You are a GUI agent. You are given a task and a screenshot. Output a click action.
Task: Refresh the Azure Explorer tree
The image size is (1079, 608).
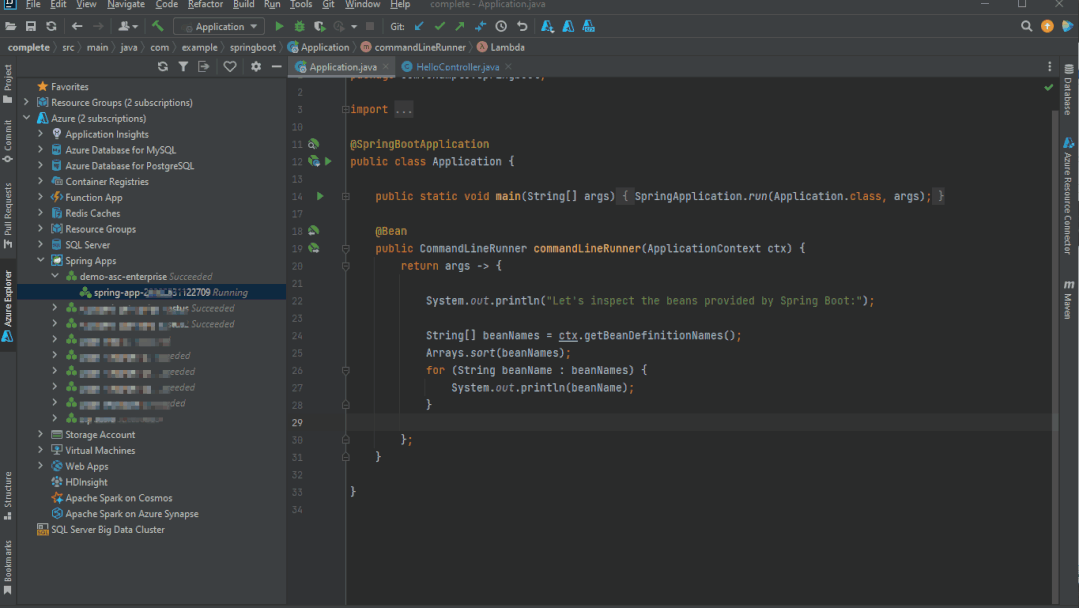coord(162,66)
